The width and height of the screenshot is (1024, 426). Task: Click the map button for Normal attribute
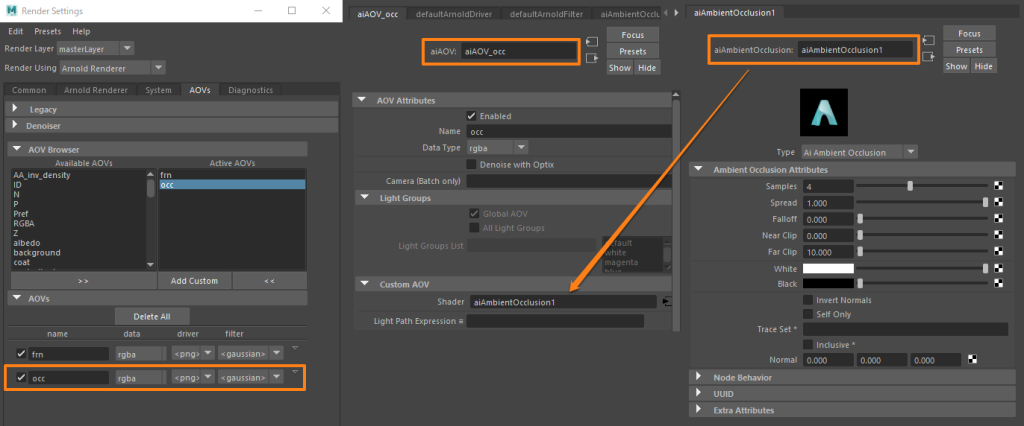pos(972,359)
